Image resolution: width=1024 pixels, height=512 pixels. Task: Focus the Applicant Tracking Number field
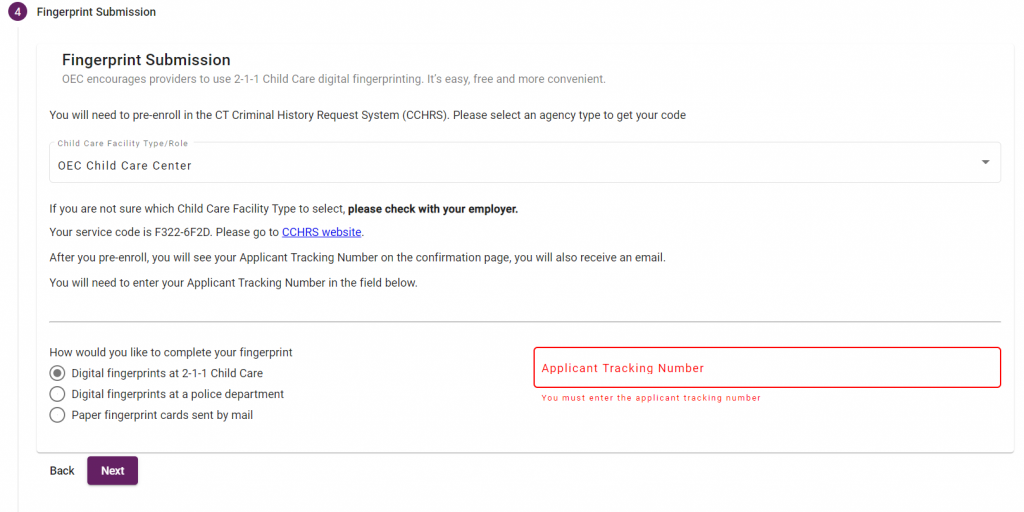pyautogui.click(x=767, y=368)
